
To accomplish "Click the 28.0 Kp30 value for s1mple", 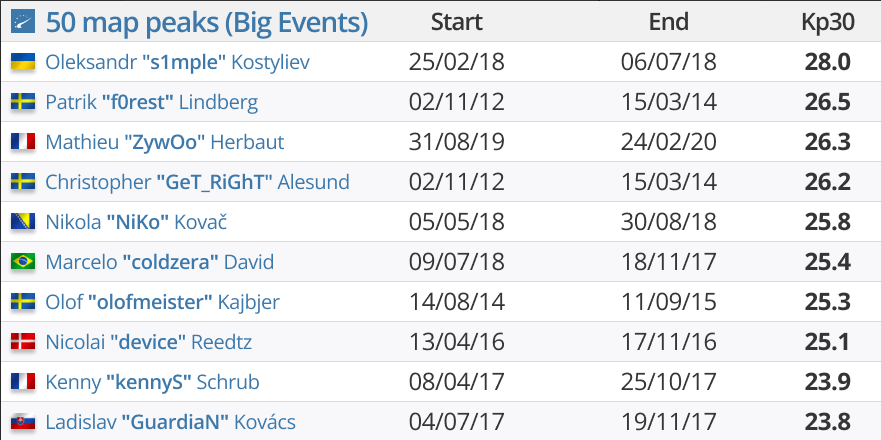I will click(828, 62).
